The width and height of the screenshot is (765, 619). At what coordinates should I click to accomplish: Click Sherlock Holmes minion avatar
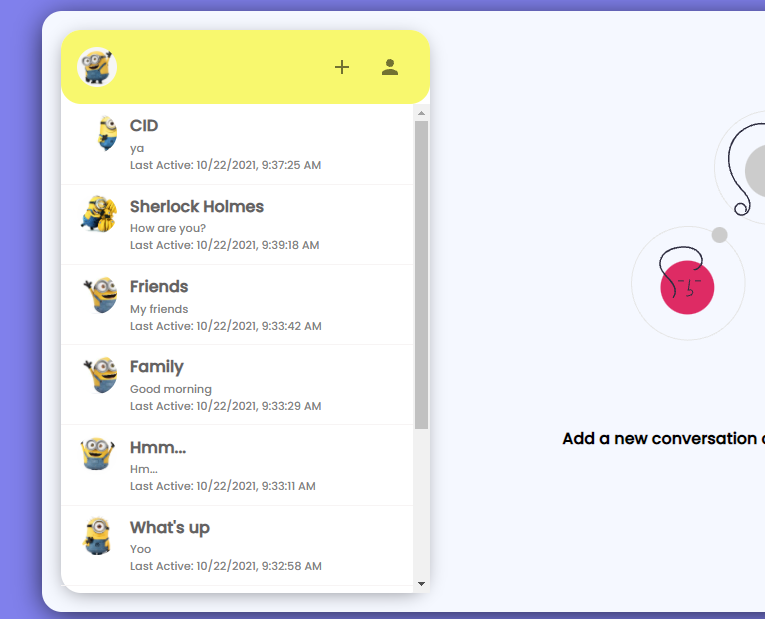point(99,214)
